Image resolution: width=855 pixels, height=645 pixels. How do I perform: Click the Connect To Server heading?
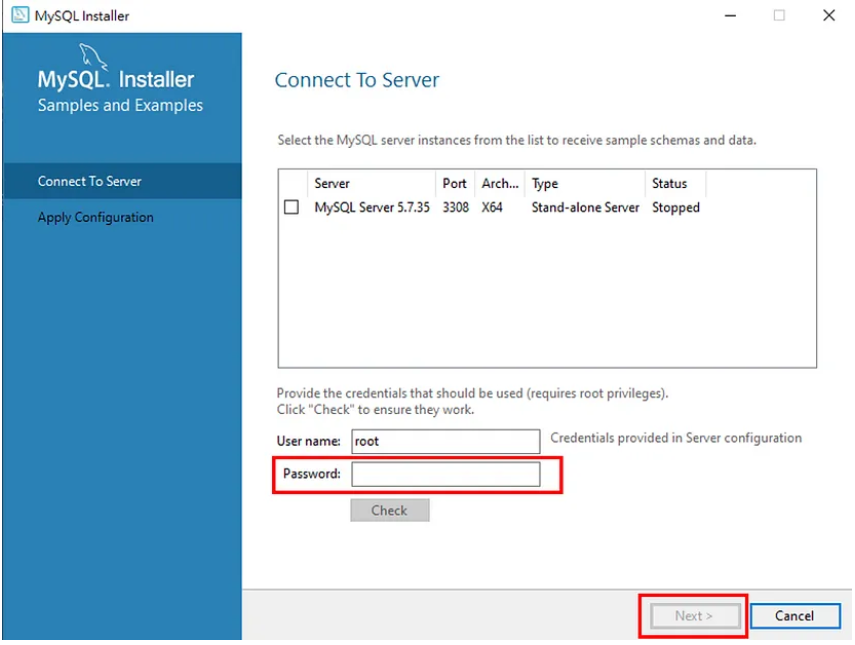click(357, 80)
